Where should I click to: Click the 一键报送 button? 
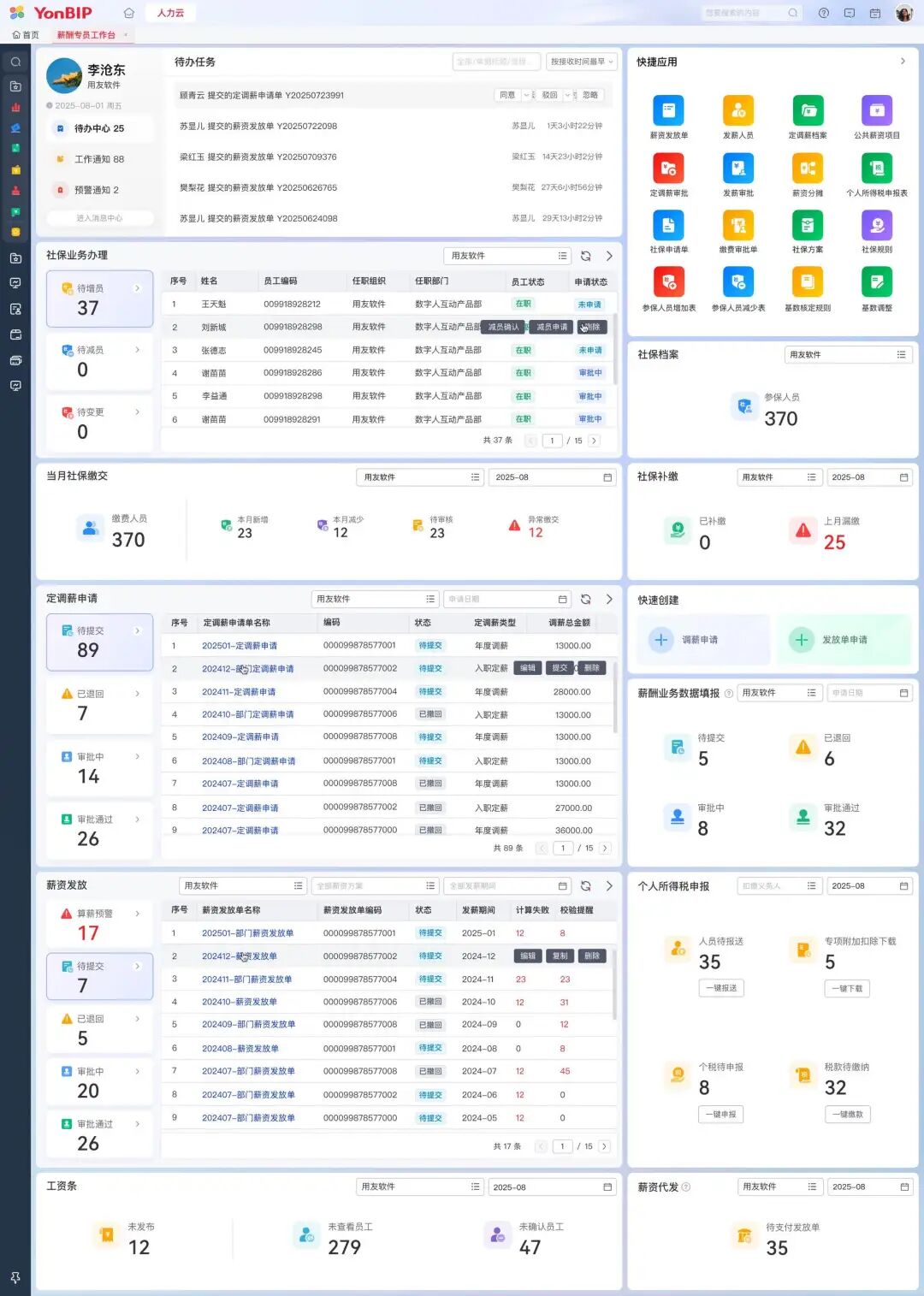[721, 988]
